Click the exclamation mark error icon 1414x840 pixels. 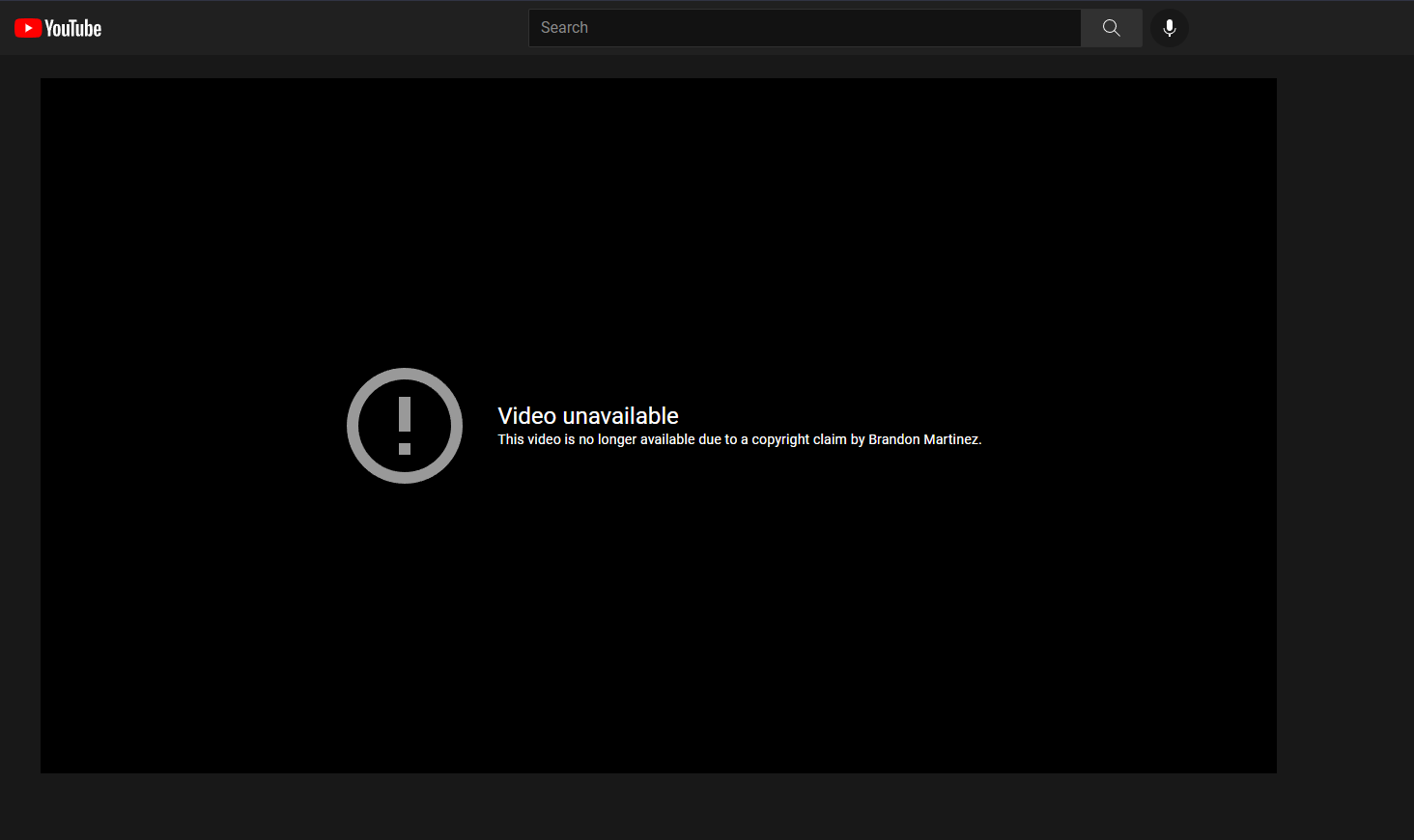point(405,426)
